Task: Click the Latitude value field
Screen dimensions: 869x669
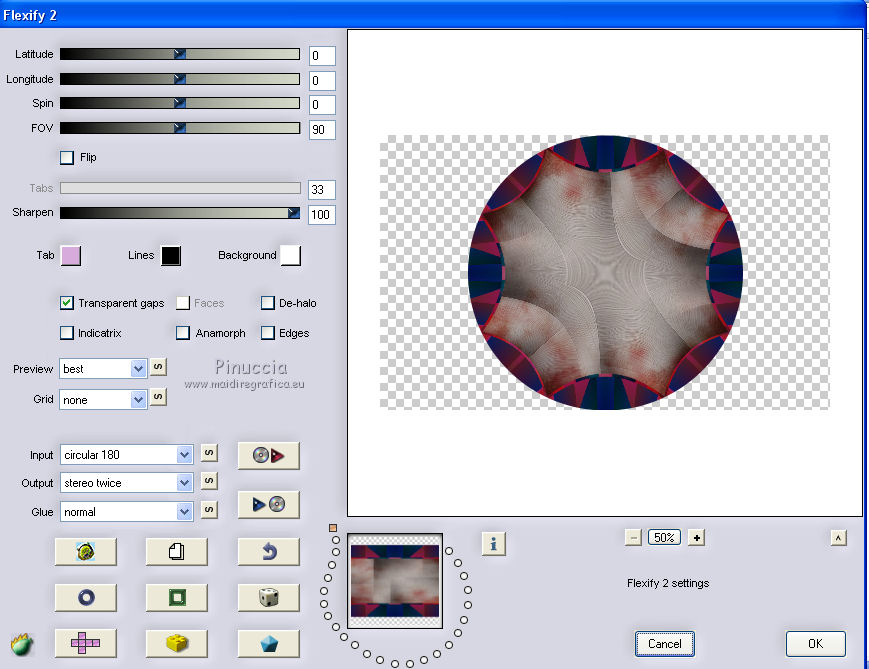Action: tap(322, 55)
